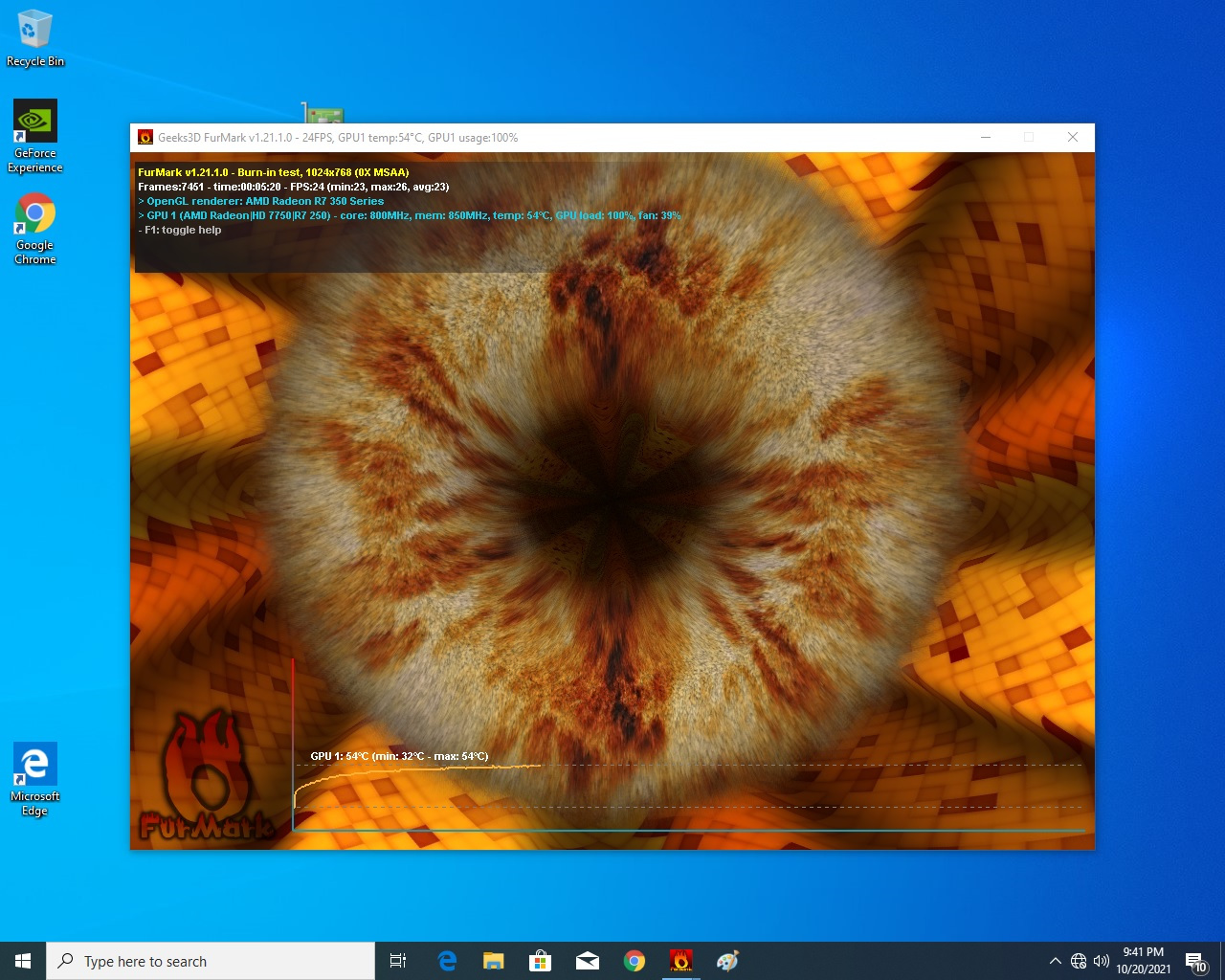The image size is (1225, 980).
Task: Select the Microsoft Edge desktop shortcut
Action: (35, 779)
